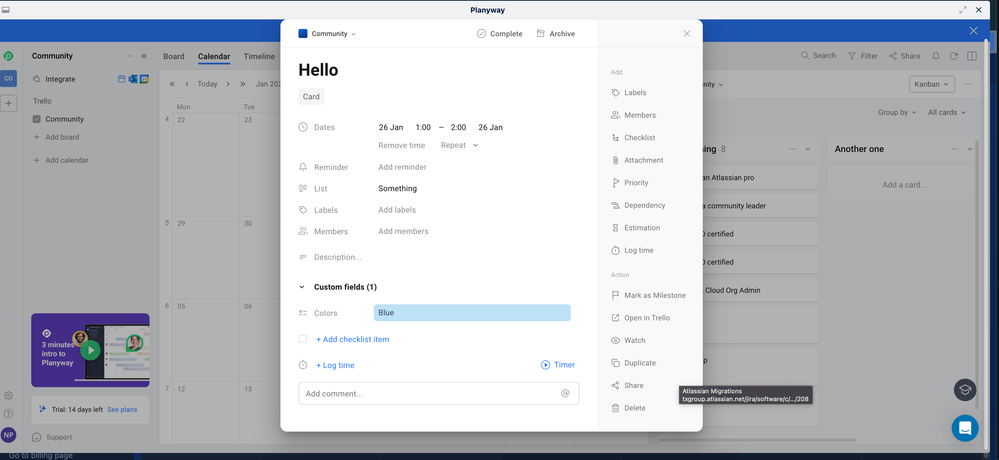
Task: Click Remove time
Action: (401, 145)
